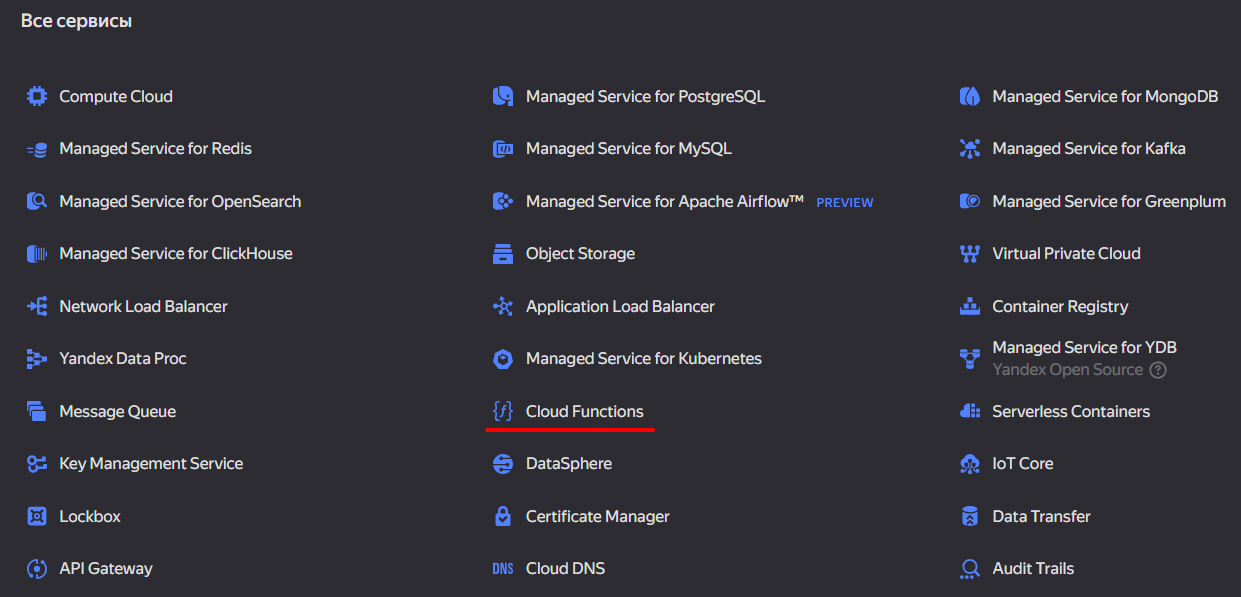The image size is (1241, 597).
Task: Click the Audit Trails magnifier icon
Action: [x=970, y=569]
